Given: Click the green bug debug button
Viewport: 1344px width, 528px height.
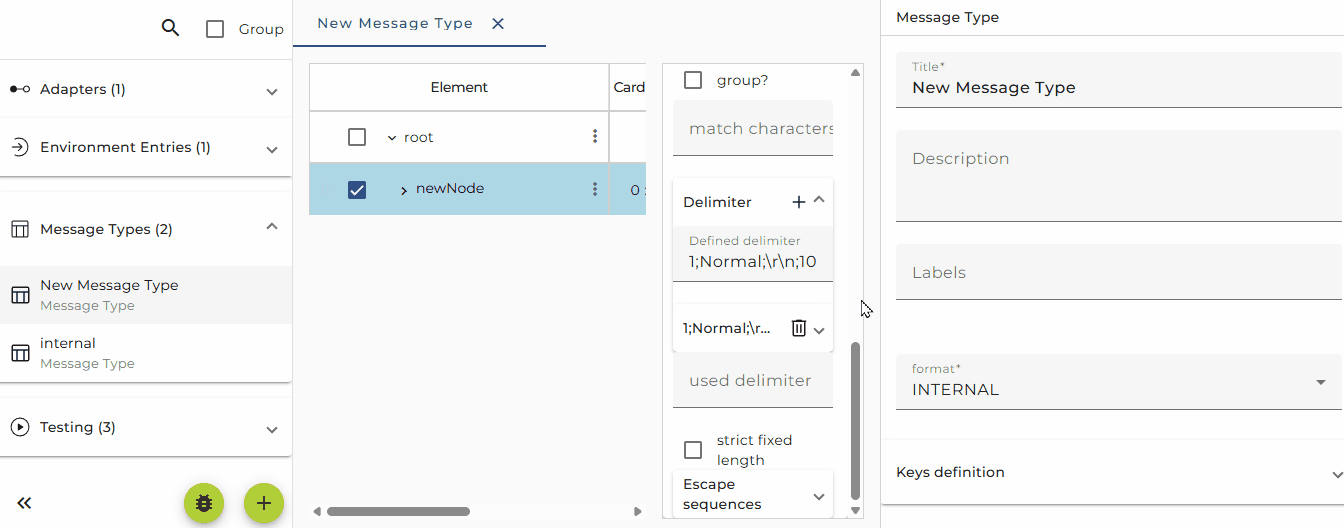Looking at the screenshot, I should coord(204,503).
